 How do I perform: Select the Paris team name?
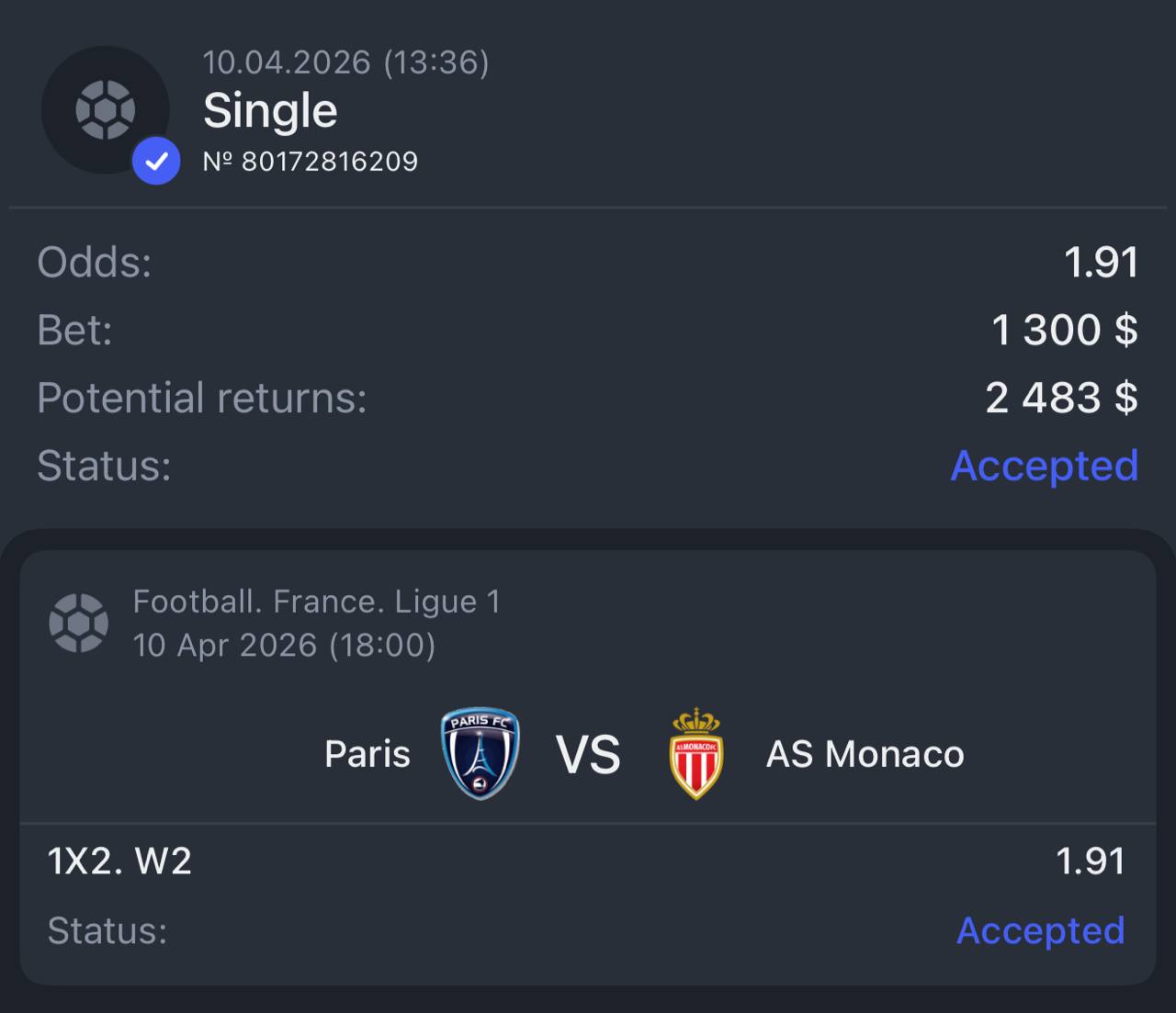[367, 754]
